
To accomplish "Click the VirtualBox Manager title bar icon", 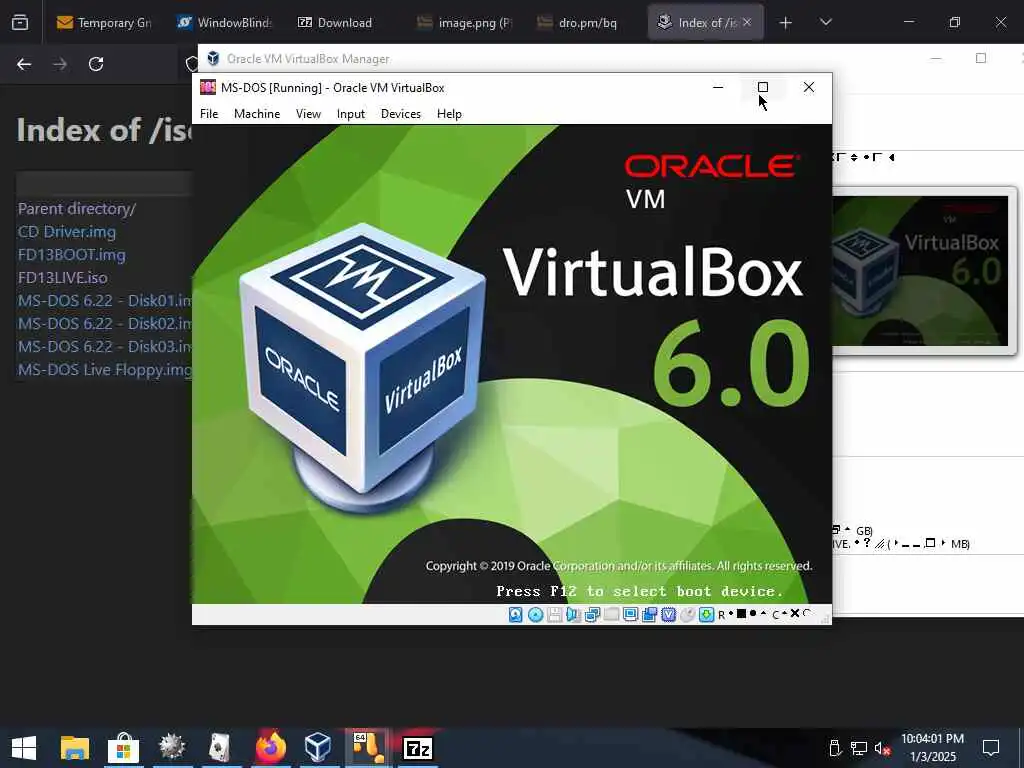I will tap(213, 59).
